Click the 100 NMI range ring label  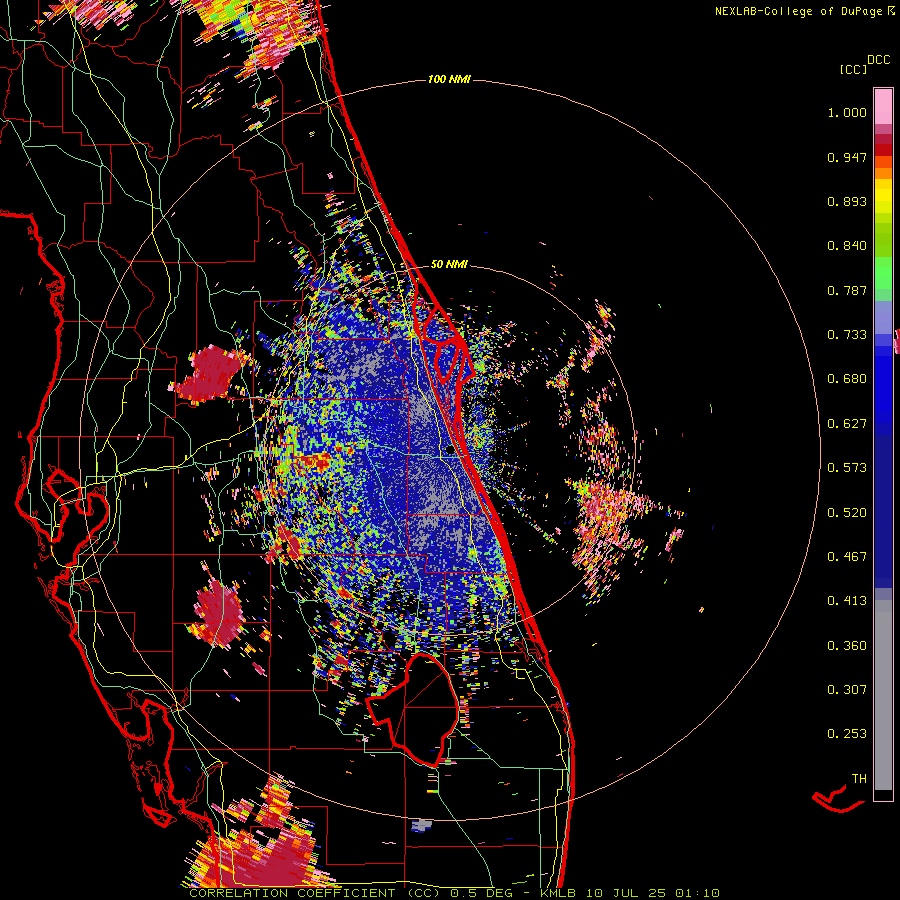[449, 79]
